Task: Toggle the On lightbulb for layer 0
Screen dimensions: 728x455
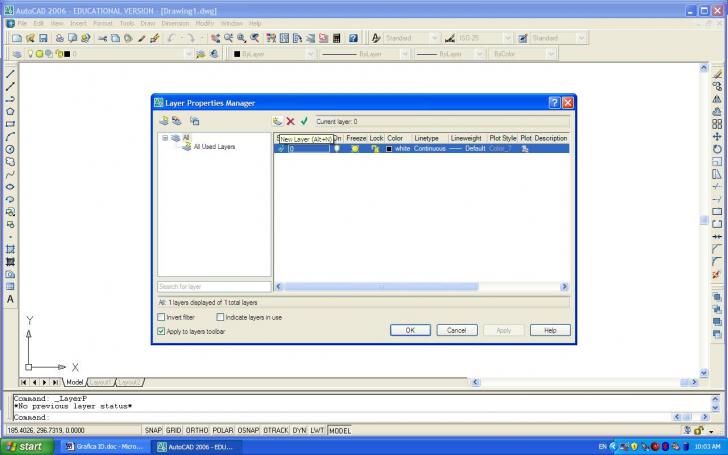Action: [337, 149]
